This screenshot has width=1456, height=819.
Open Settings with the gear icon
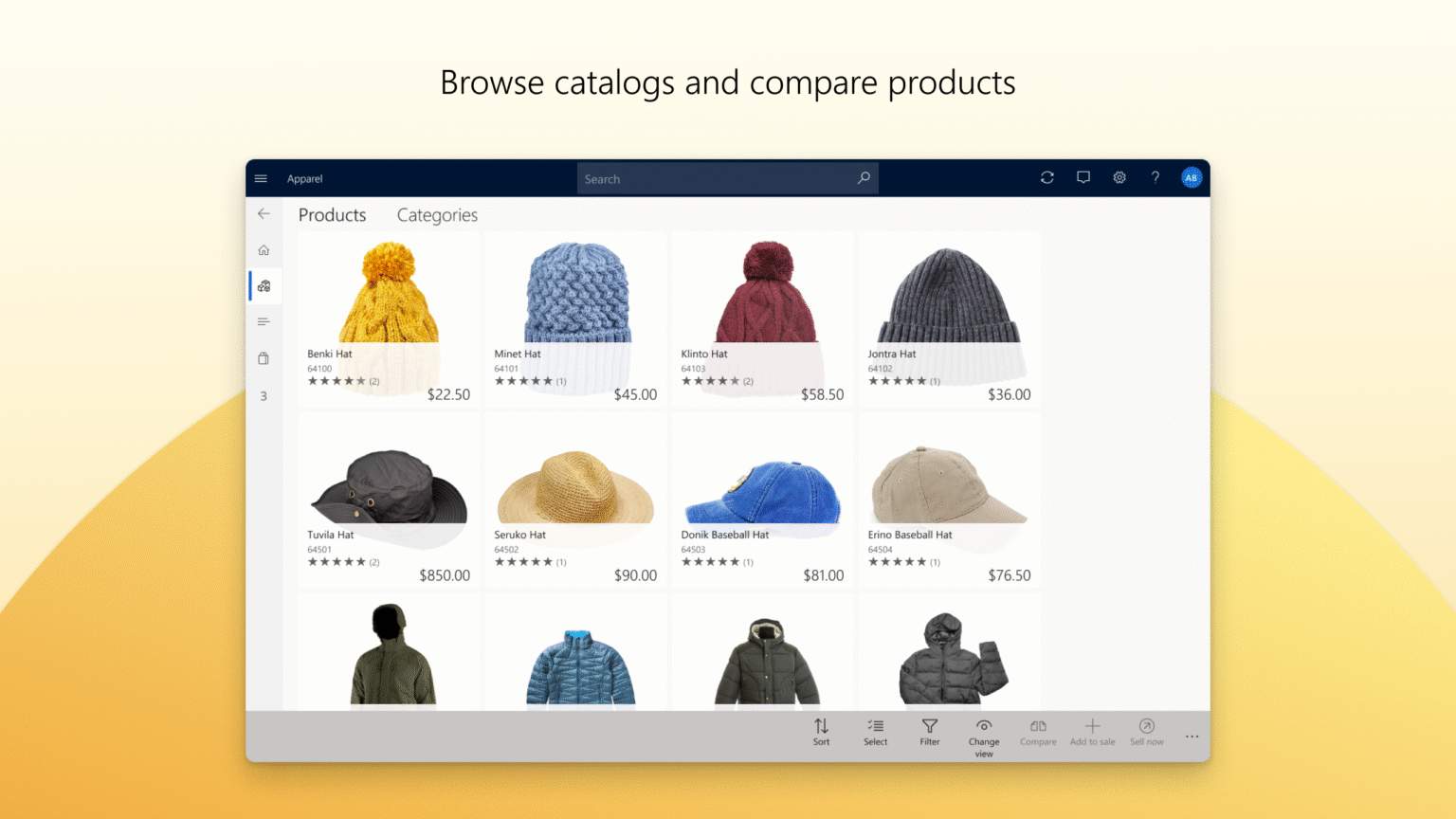(x=1119, y=177)
